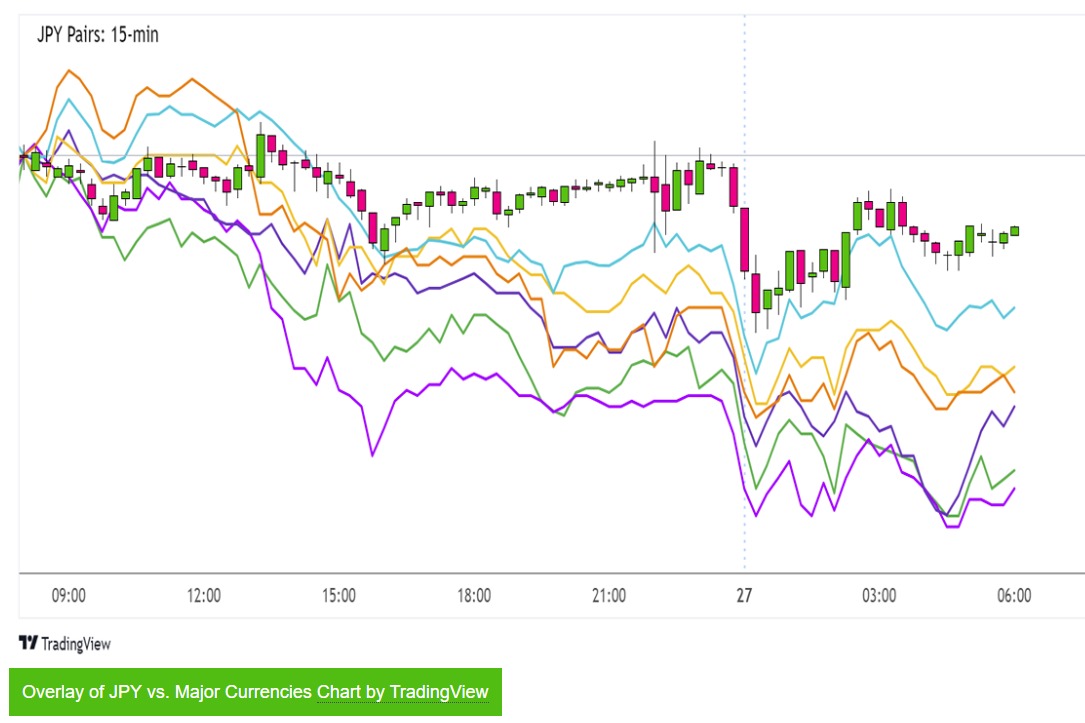This screenshot has width=1085, height=723.
Task: Open the underlined 'Chart by TradingView' link
Action: (402, 692)
